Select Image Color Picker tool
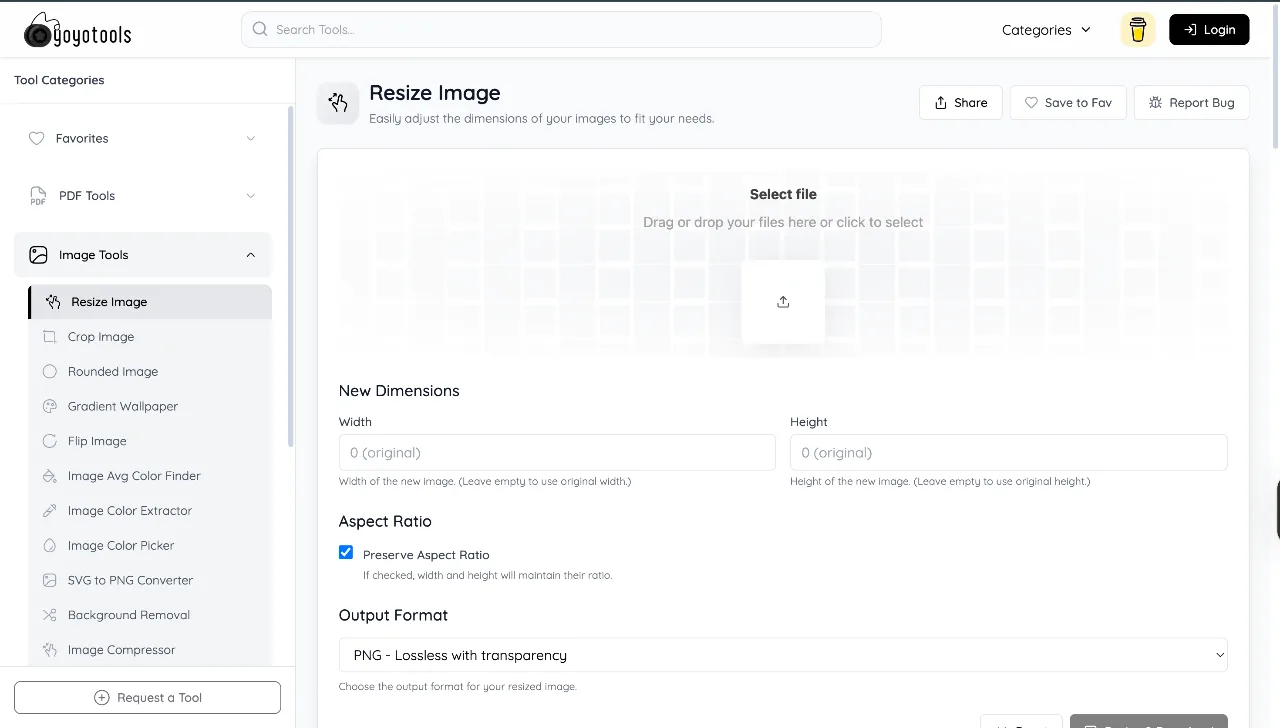Image resolution: width=1280 pixels, height=728 pixels. 150,546
